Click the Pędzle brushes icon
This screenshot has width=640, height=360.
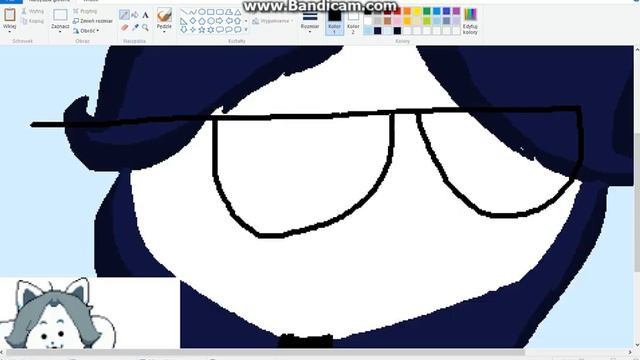(164, 16)
